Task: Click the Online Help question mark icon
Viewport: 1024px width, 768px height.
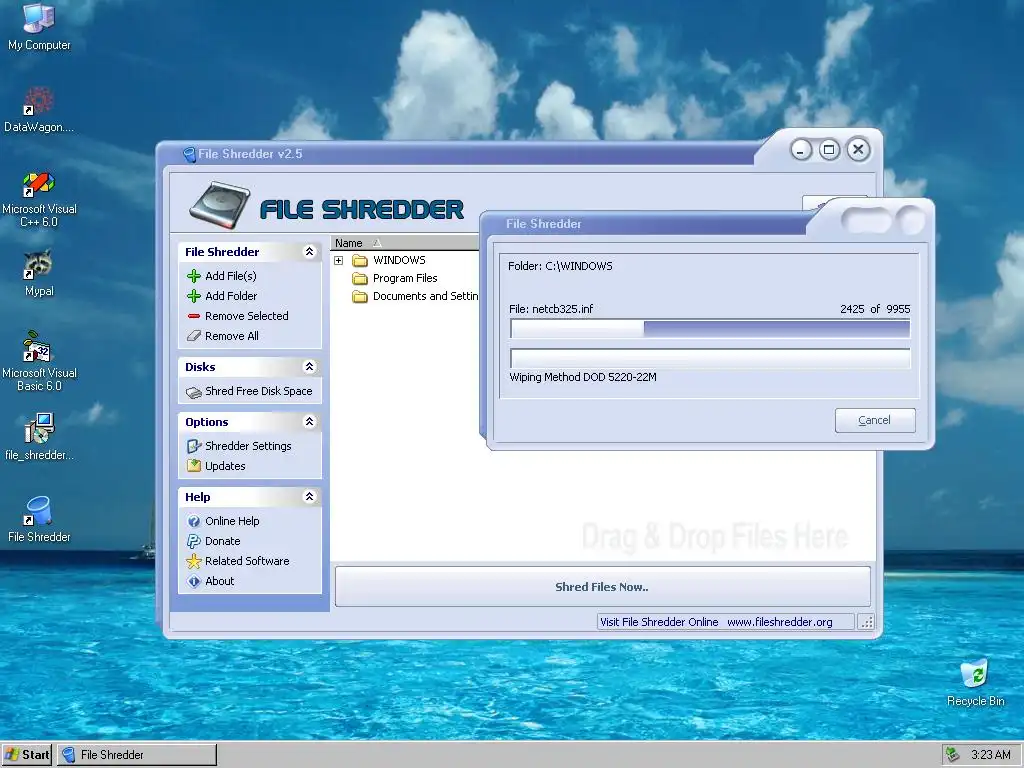Action: pyautogui.click(x=194, y=521)
